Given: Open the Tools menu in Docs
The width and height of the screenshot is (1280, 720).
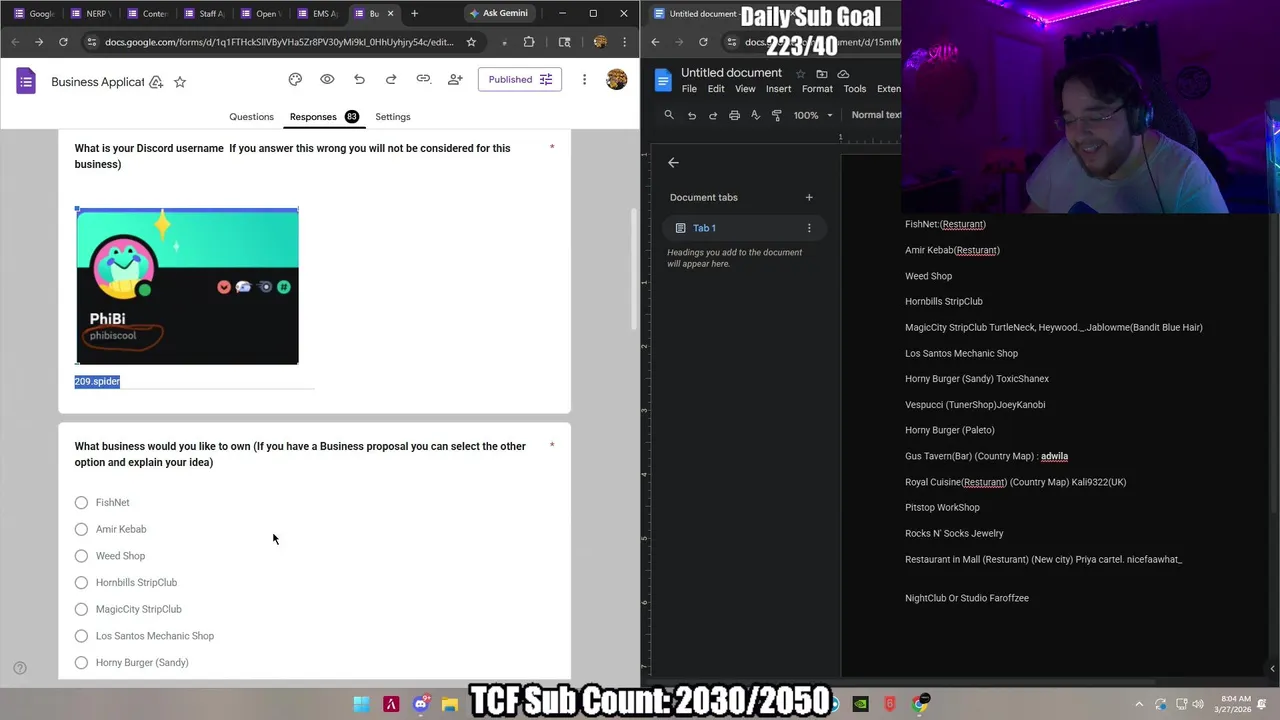Looking at the screenshot, I should [855, 89].
